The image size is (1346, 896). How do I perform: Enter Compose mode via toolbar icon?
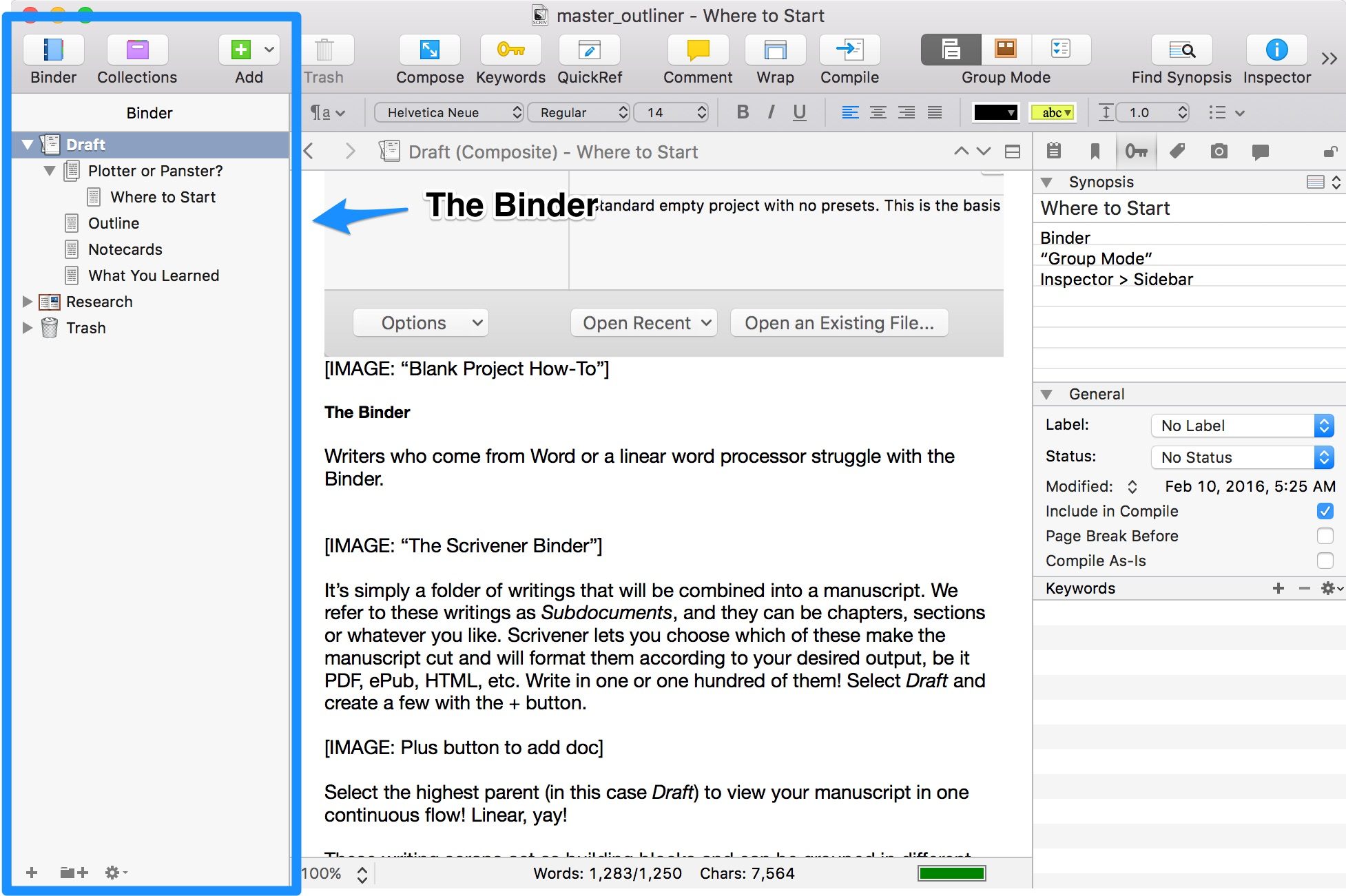point(430,50)
